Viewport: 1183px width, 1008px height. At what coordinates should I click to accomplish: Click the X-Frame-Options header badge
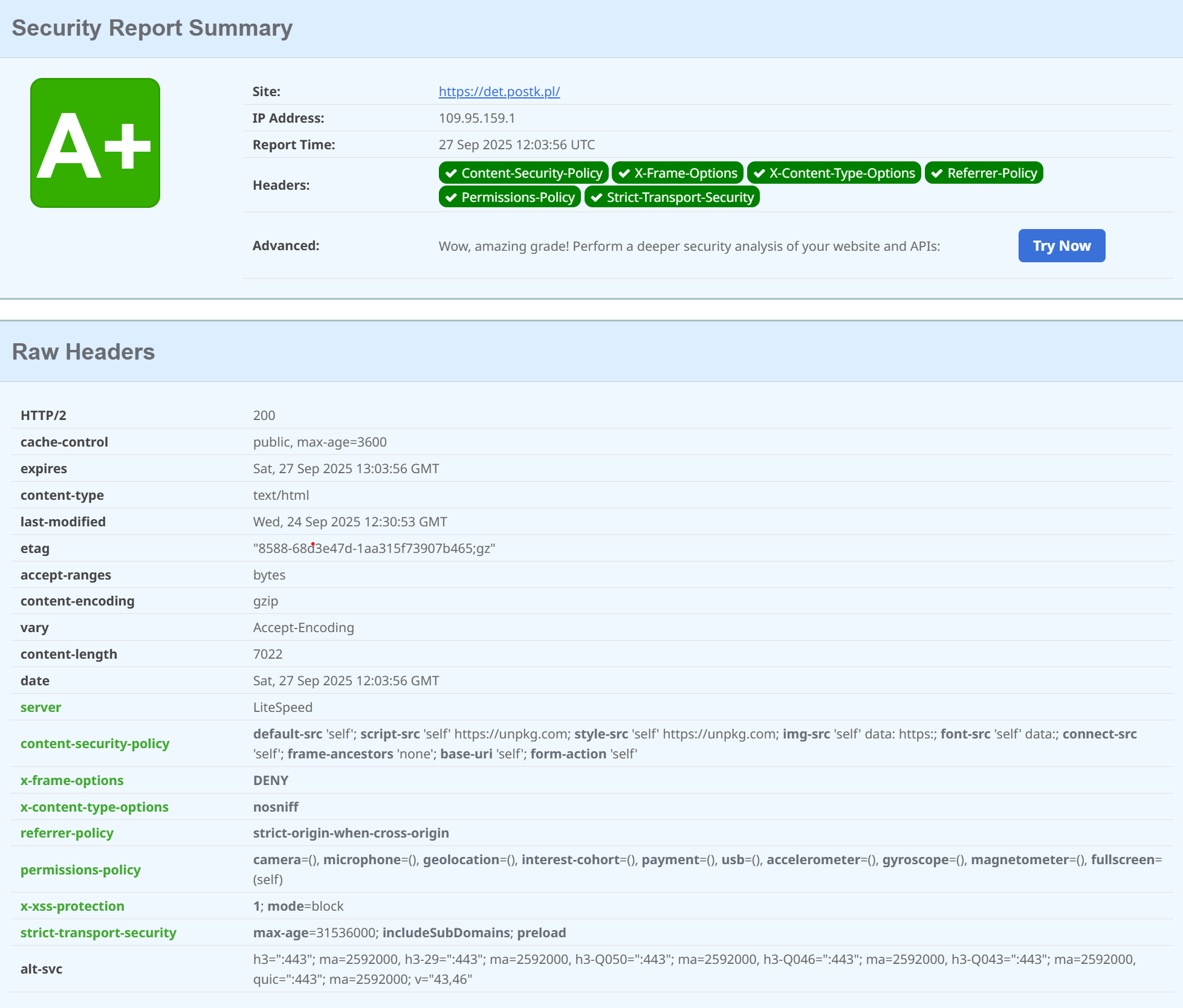click(677, 173)
